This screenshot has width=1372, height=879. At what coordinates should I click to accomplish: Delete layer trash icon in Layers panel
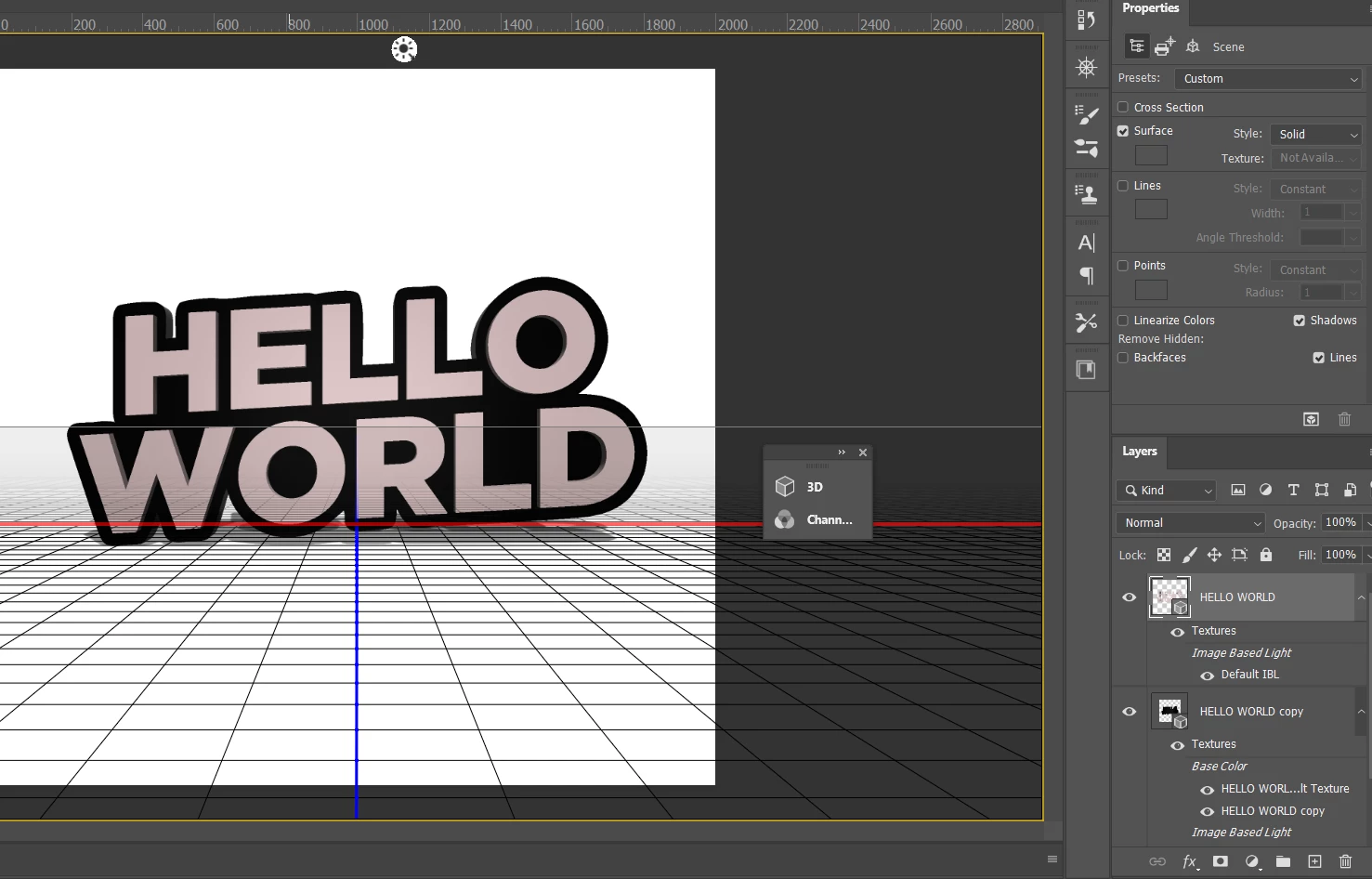point(1345,861)
